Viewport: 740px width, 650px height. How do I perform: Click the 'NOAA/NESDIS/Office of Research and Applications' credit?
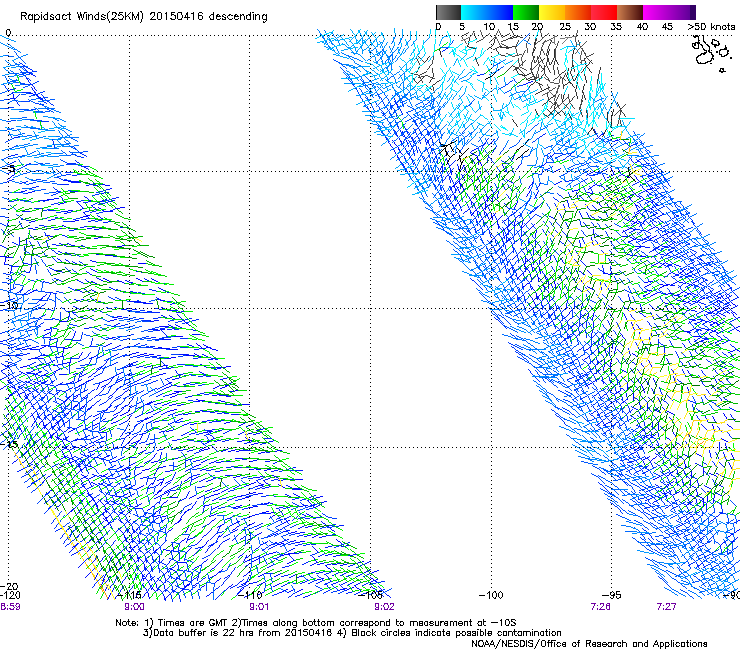[x=589, y=644]
